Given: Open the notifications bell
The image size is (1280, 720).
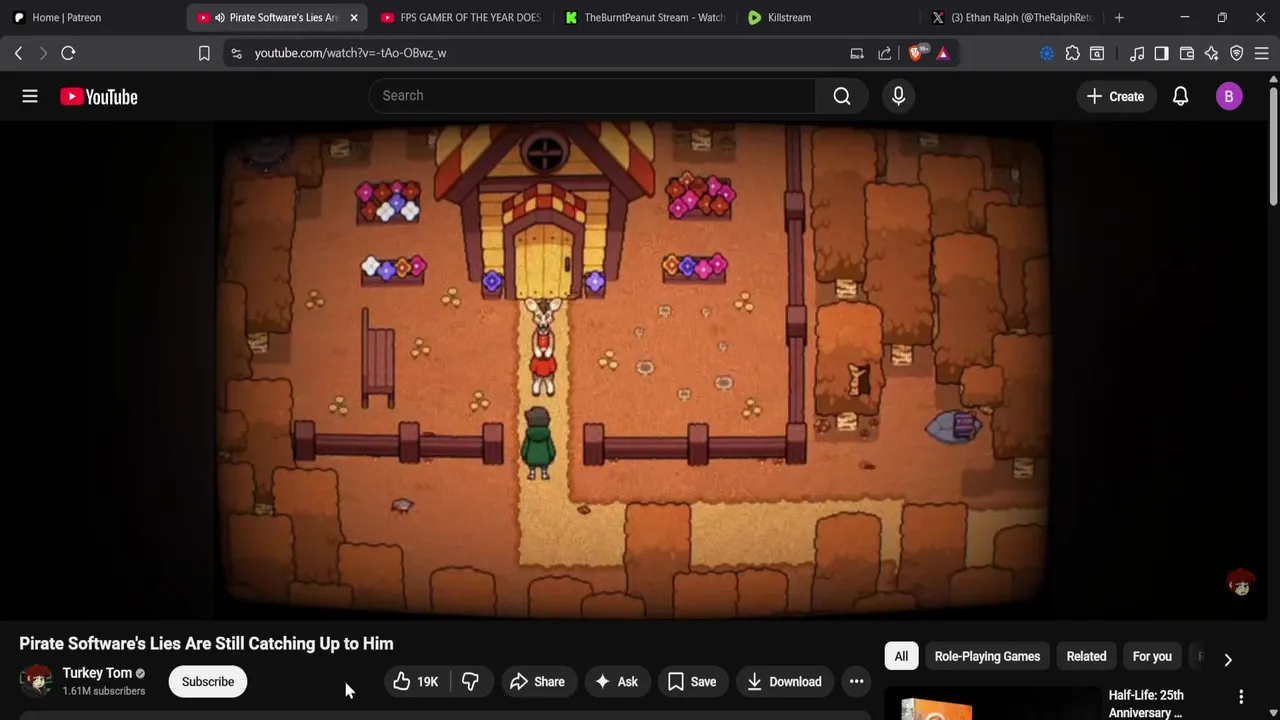Looking at the screenshot, I should [x=1180, y=96].
